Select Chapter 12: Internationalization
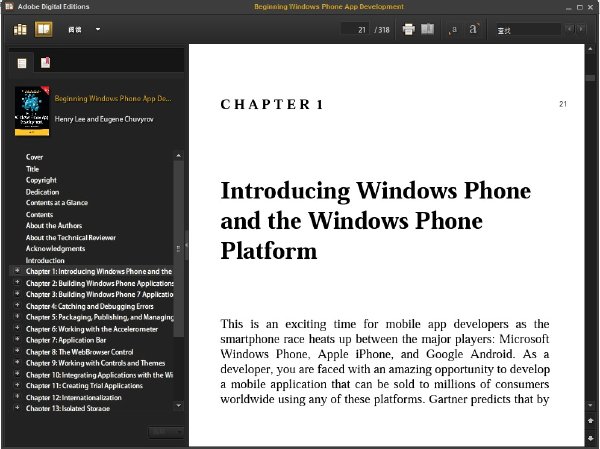600x449 pixels. (73, 397)
